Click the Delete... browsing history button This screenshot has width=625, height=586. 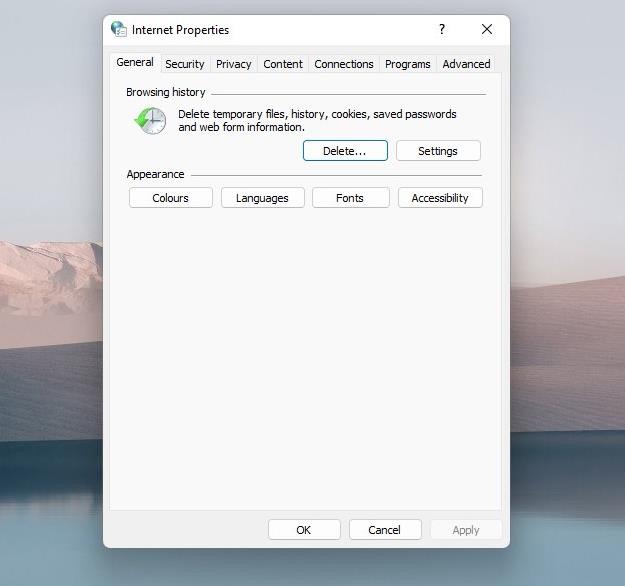coord(345,151)
